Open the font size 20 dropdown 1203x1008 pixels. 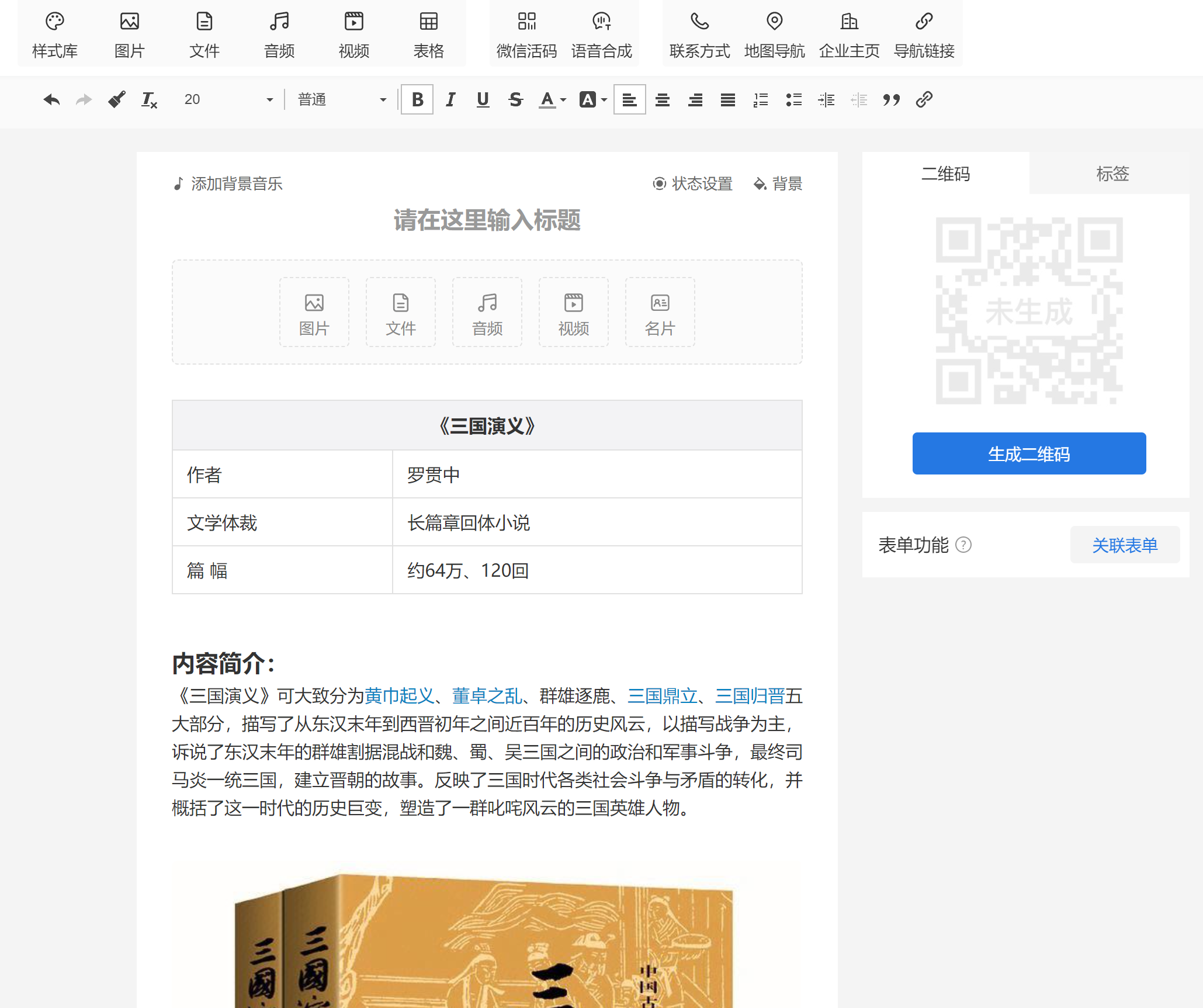click(x=228, y=100)
